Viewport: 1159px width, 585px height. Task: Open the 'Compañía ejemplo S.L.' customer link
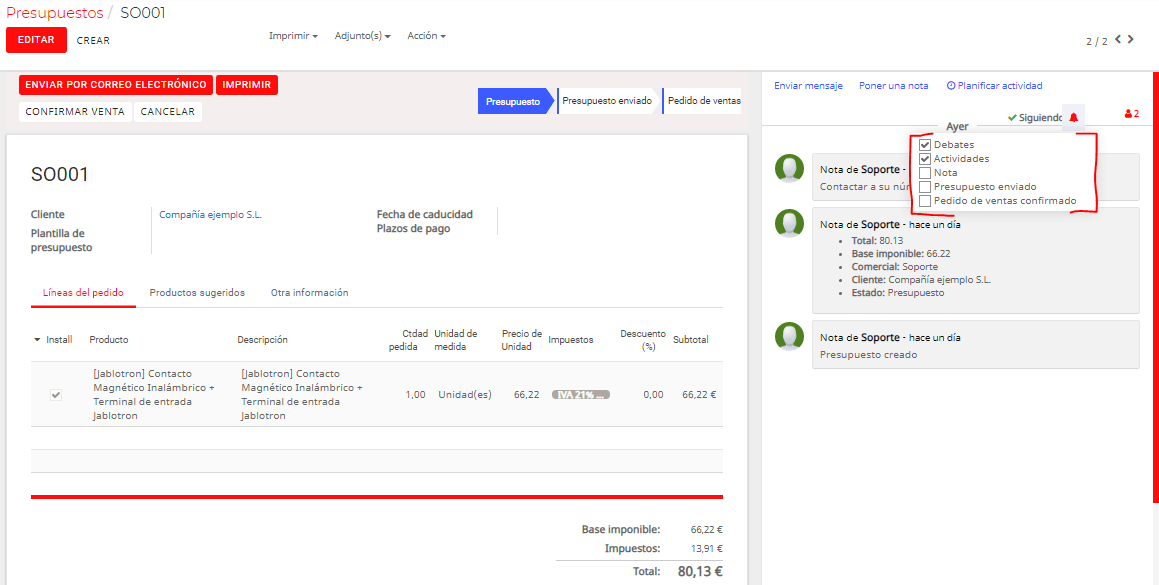coord(211,214)
